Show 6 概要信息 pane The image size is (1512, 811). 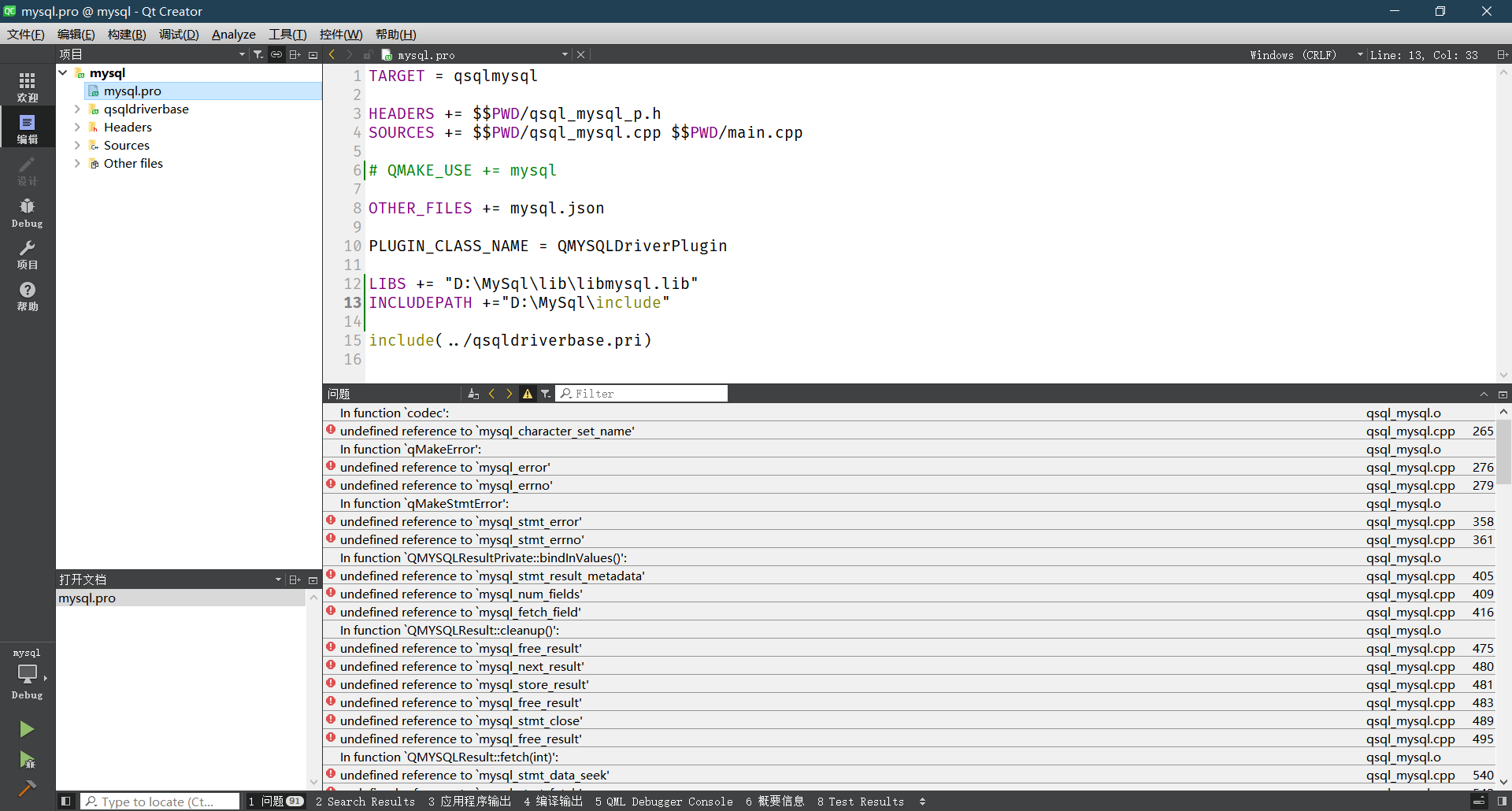tap(775, 802)
